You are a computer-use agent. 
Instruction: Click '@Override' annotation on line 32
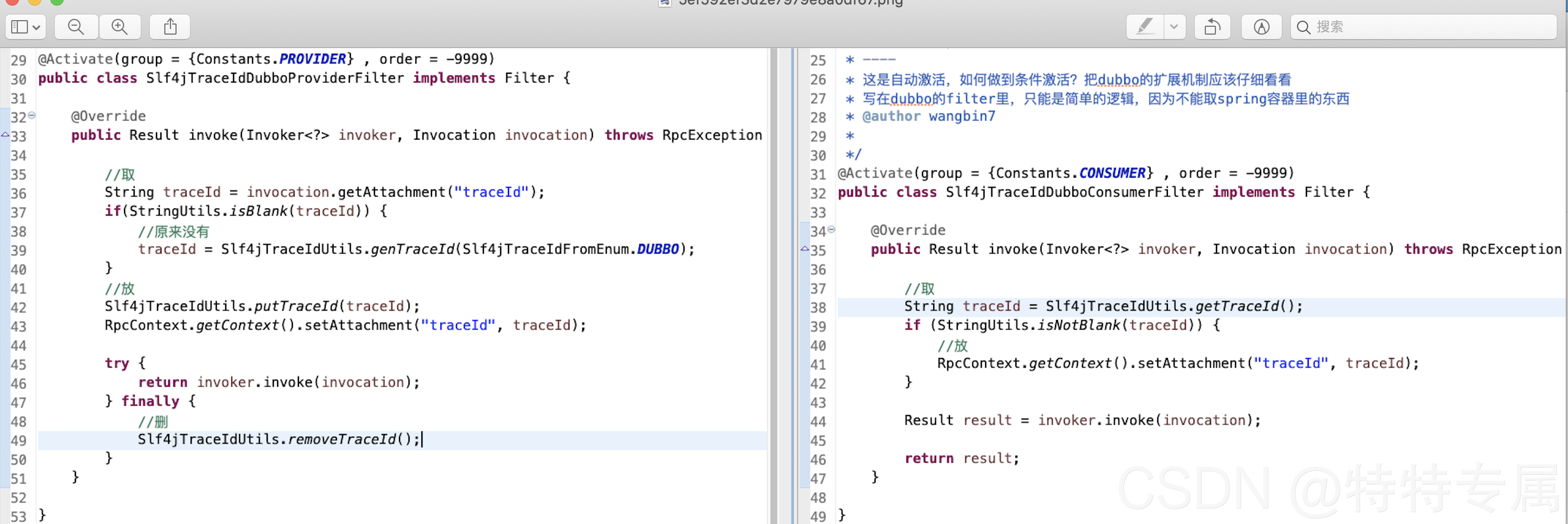click(108, 116)
